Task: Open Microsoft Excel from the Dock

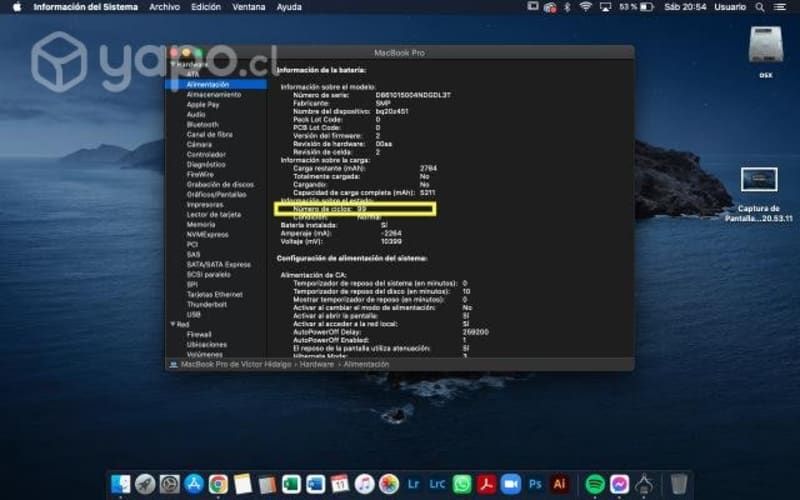Action: (x=291, y=484)
